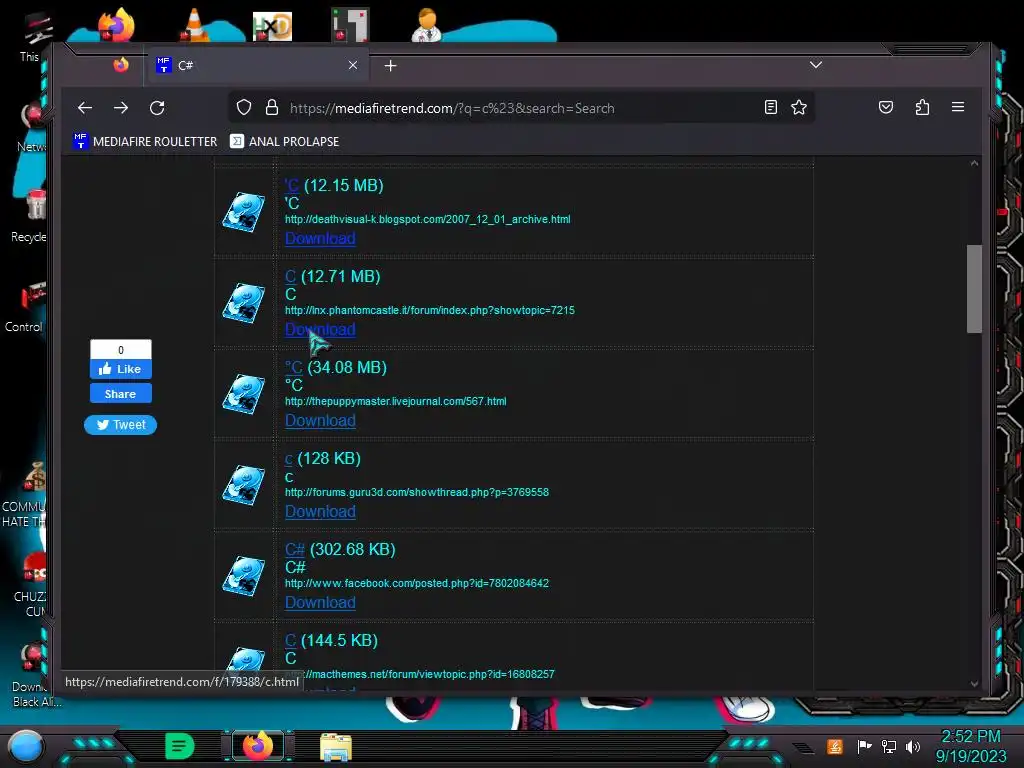Click disk icon beside 302.68 KB result
This screenshot has width=1024, height=768.
point(244,576)
